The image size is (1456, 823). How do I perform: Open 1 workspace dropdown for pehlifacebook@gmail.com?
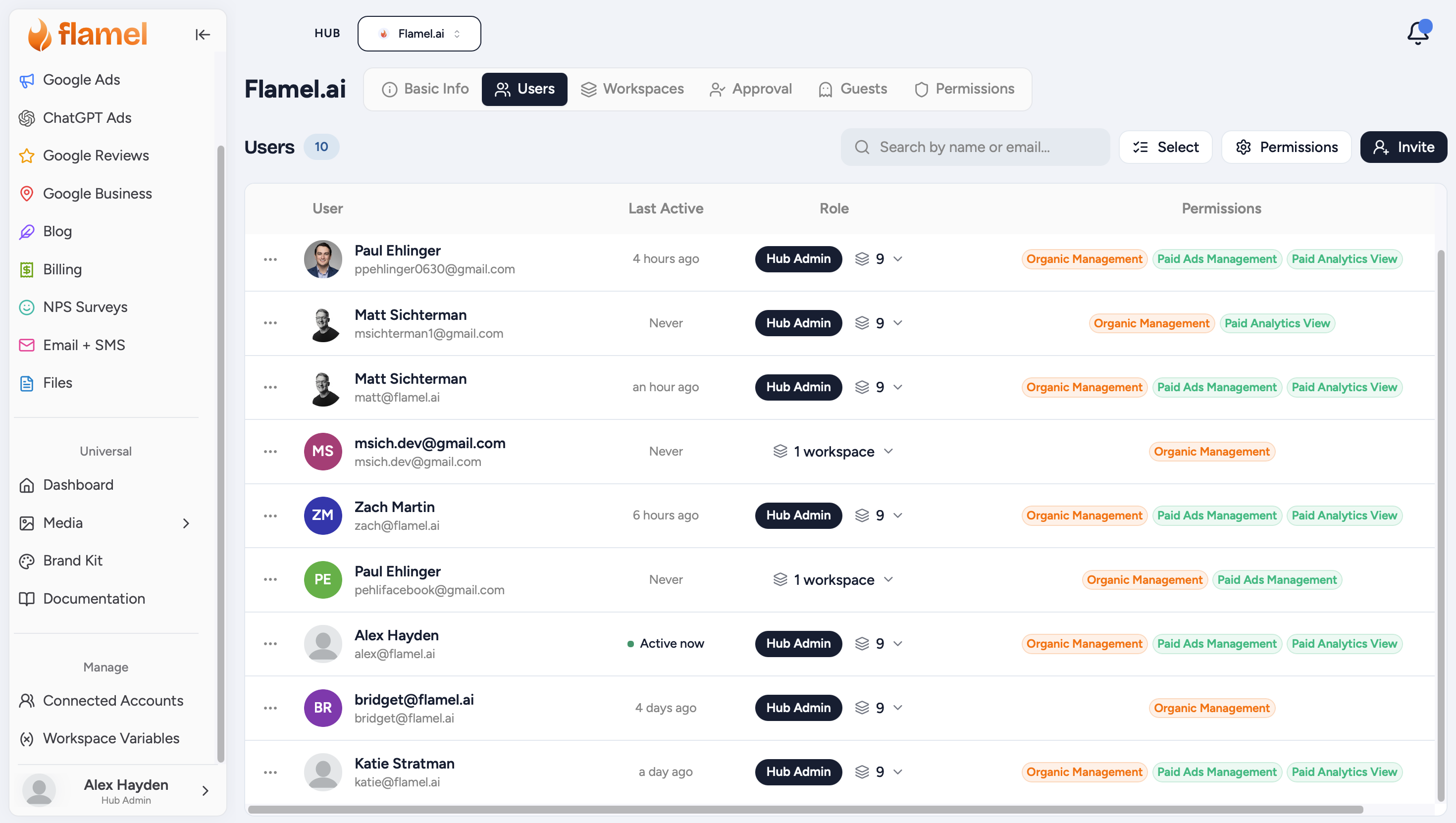tap(833, 580)
